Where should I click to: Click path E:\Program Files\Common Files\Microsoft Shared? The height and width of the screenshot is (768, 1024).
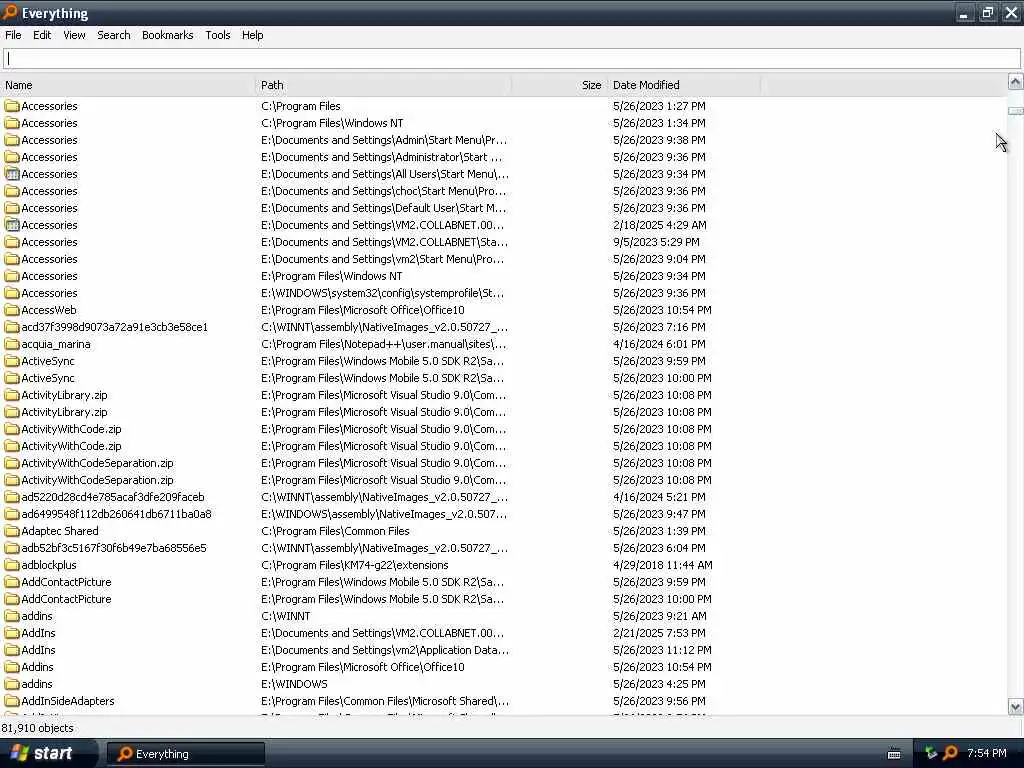coord(385,701)
